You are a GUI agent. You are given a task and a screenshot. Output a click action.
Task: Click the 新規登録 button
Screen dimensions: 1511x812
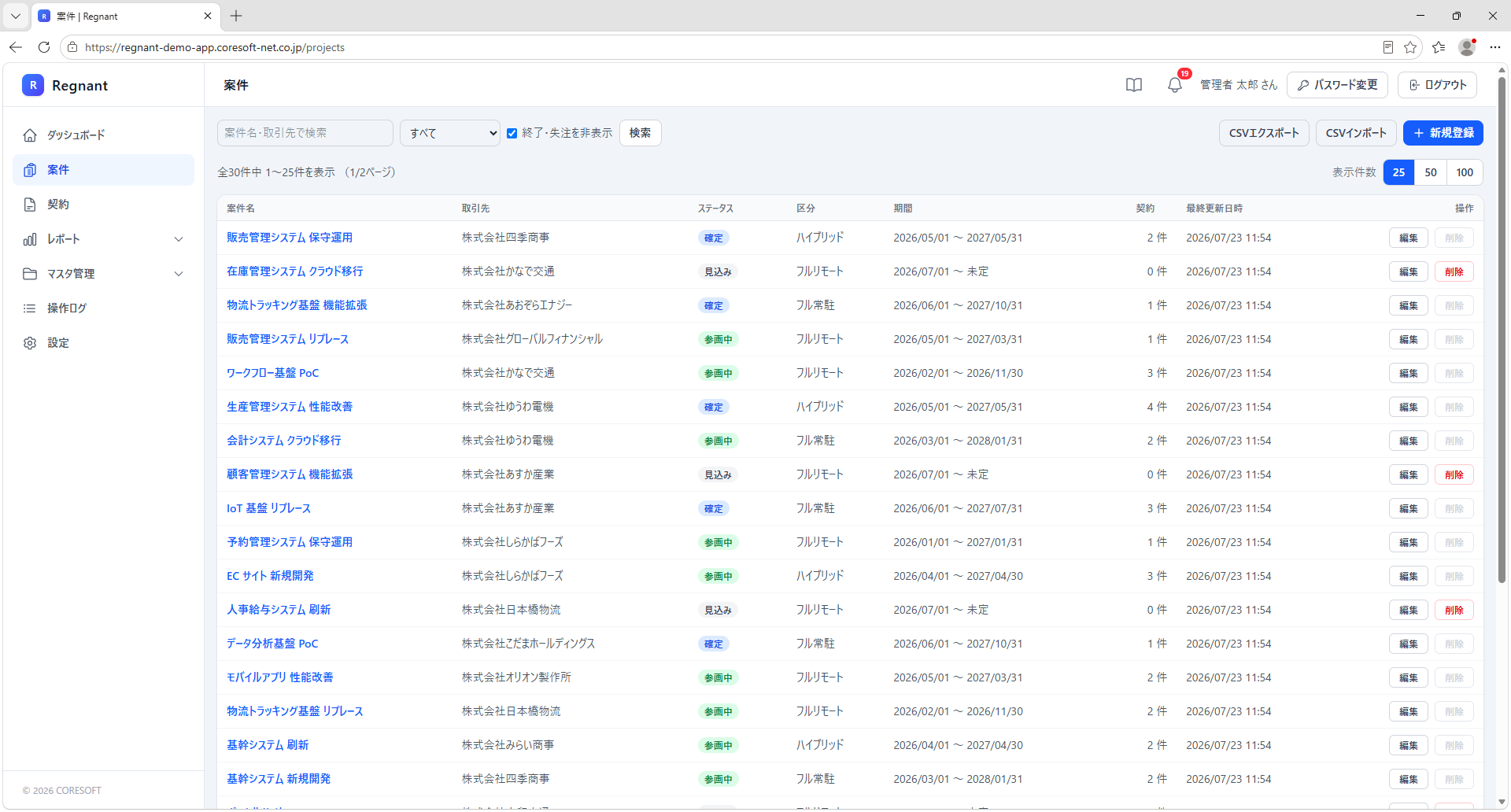(x=1443, y=133)
